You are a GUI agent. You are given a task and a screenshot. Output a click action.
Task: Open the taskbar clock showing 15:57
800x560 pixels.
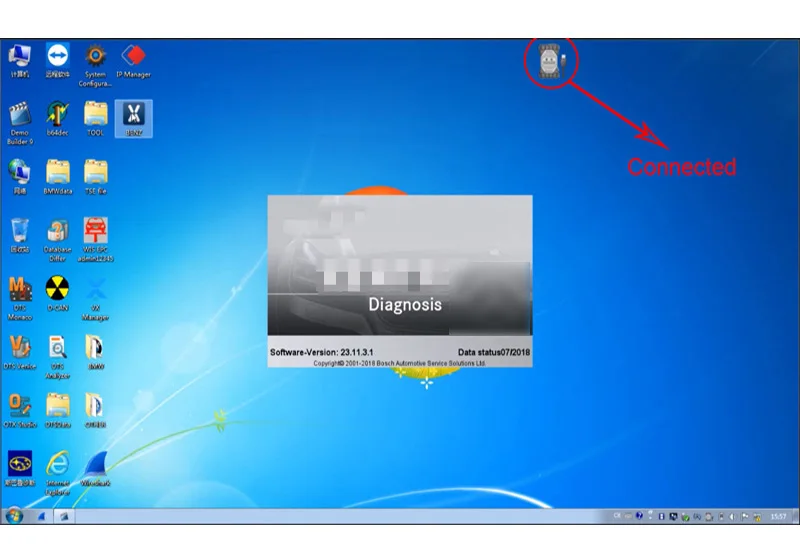778,517
